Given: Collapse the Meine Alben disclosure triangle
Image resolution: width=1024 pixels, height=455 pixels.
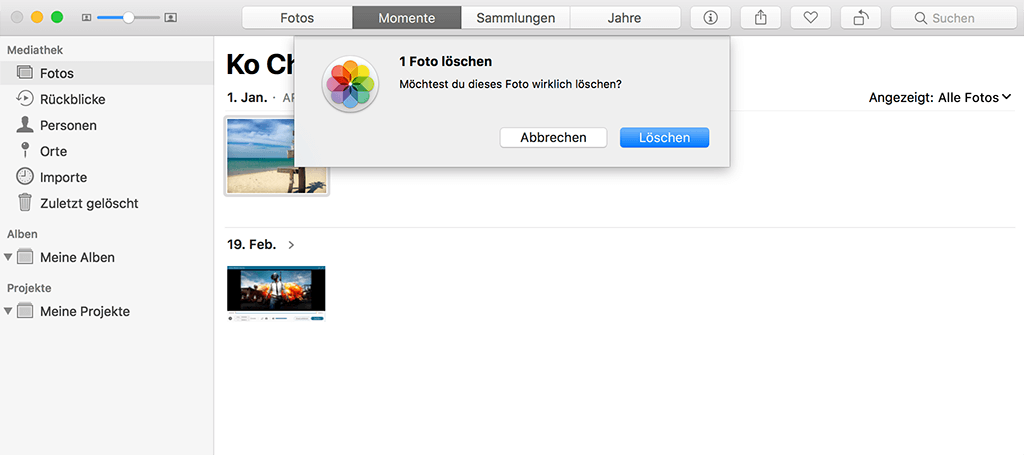Looking at the screenshot, I should pyautogui.click(x=8, y=257).
